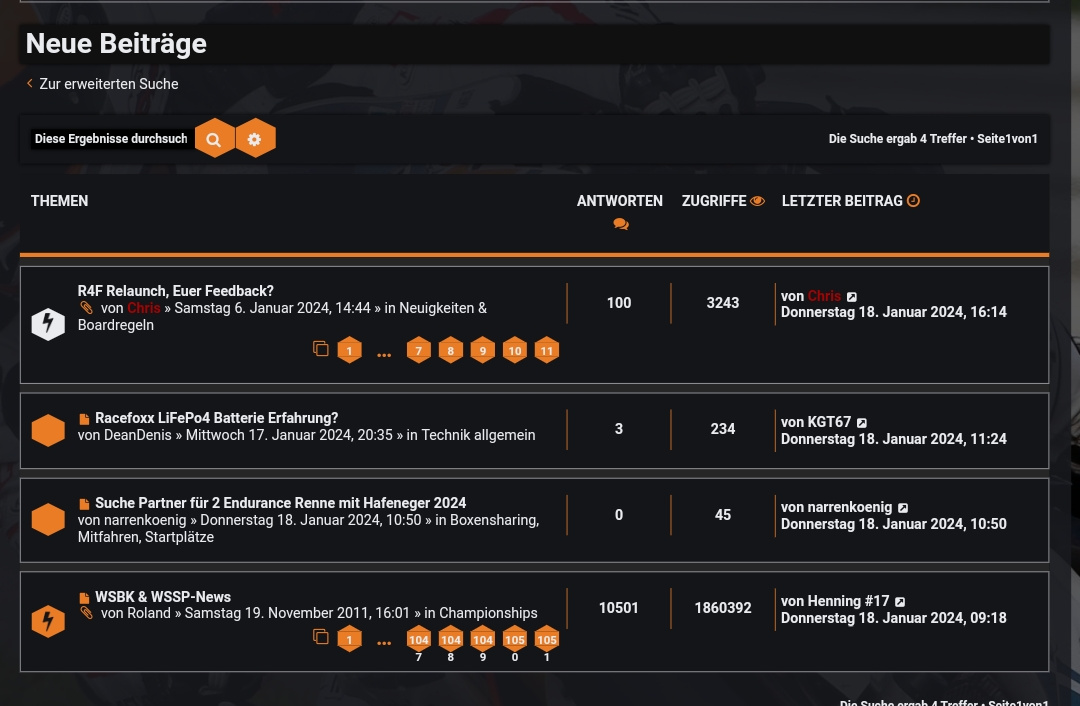Visit Technik allgemein forum category
The width and height of the screenshot is (1080, 706).
click(x=478, y=435)
